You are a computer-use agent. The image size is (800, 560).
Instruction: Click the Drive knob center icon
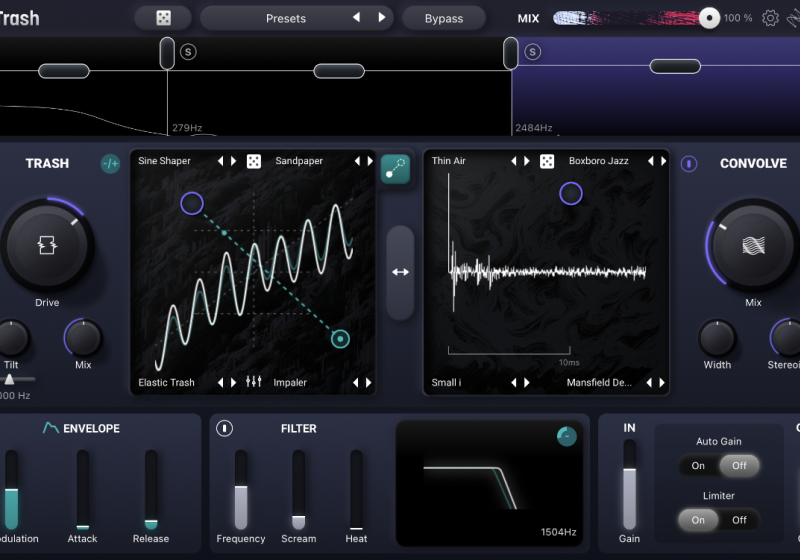point(47,245)
